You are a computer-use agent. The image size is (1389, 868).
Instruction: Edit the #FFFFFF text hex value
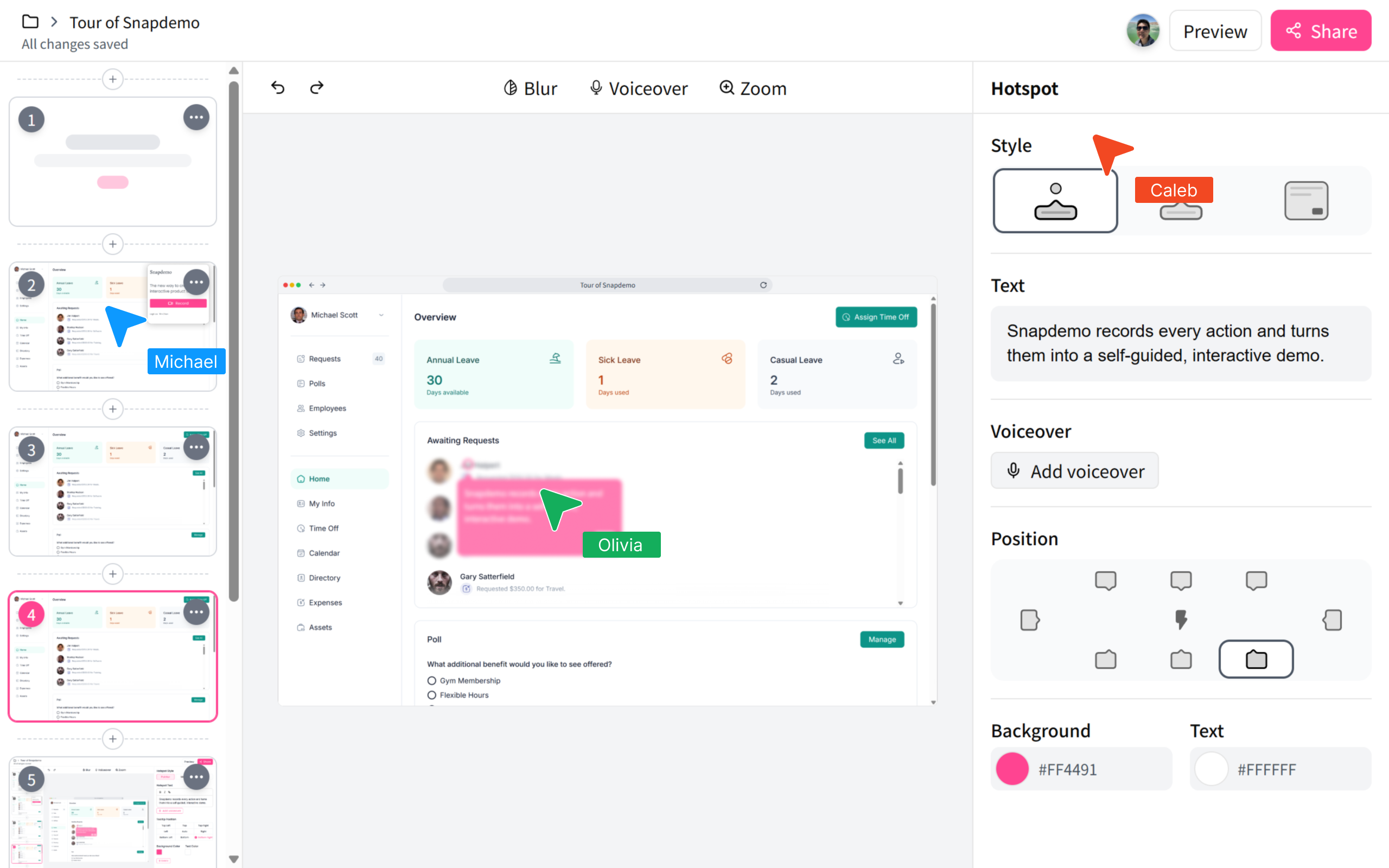[x=1266, y=769]
